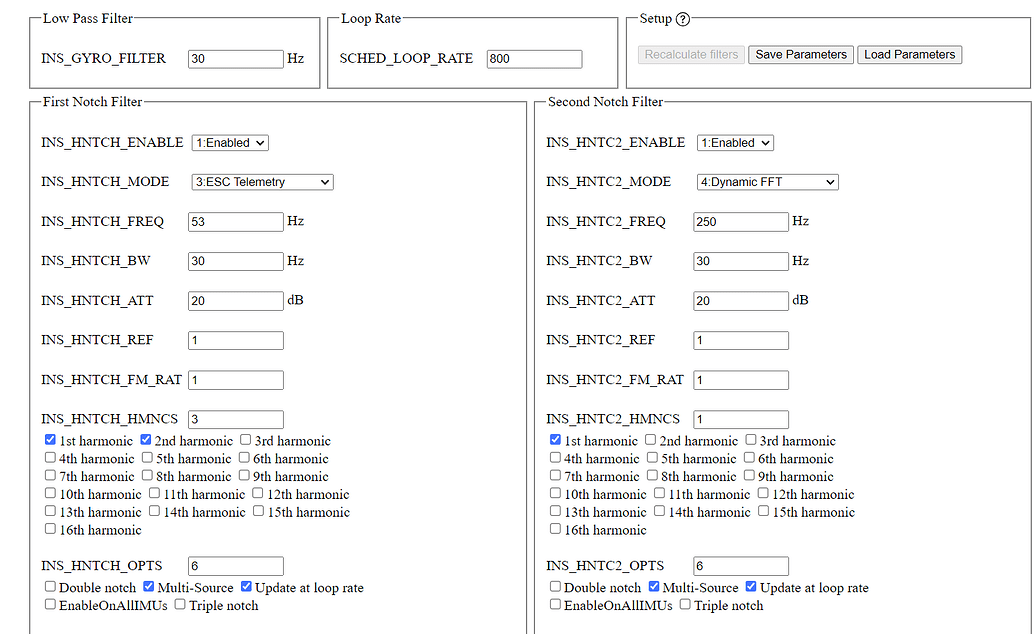Click Save Parameters button

click(800, 54)
